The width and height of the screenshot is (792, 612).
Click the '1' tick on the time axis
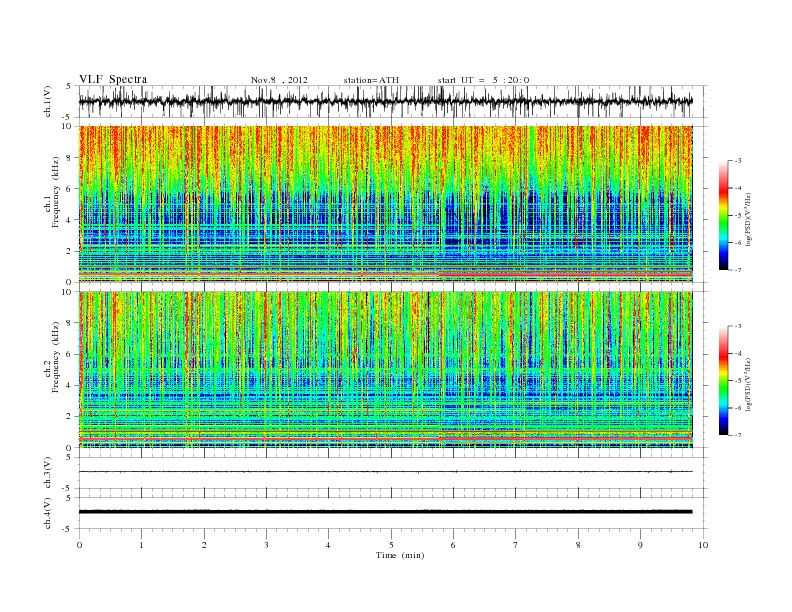click(x=141, y=545)
